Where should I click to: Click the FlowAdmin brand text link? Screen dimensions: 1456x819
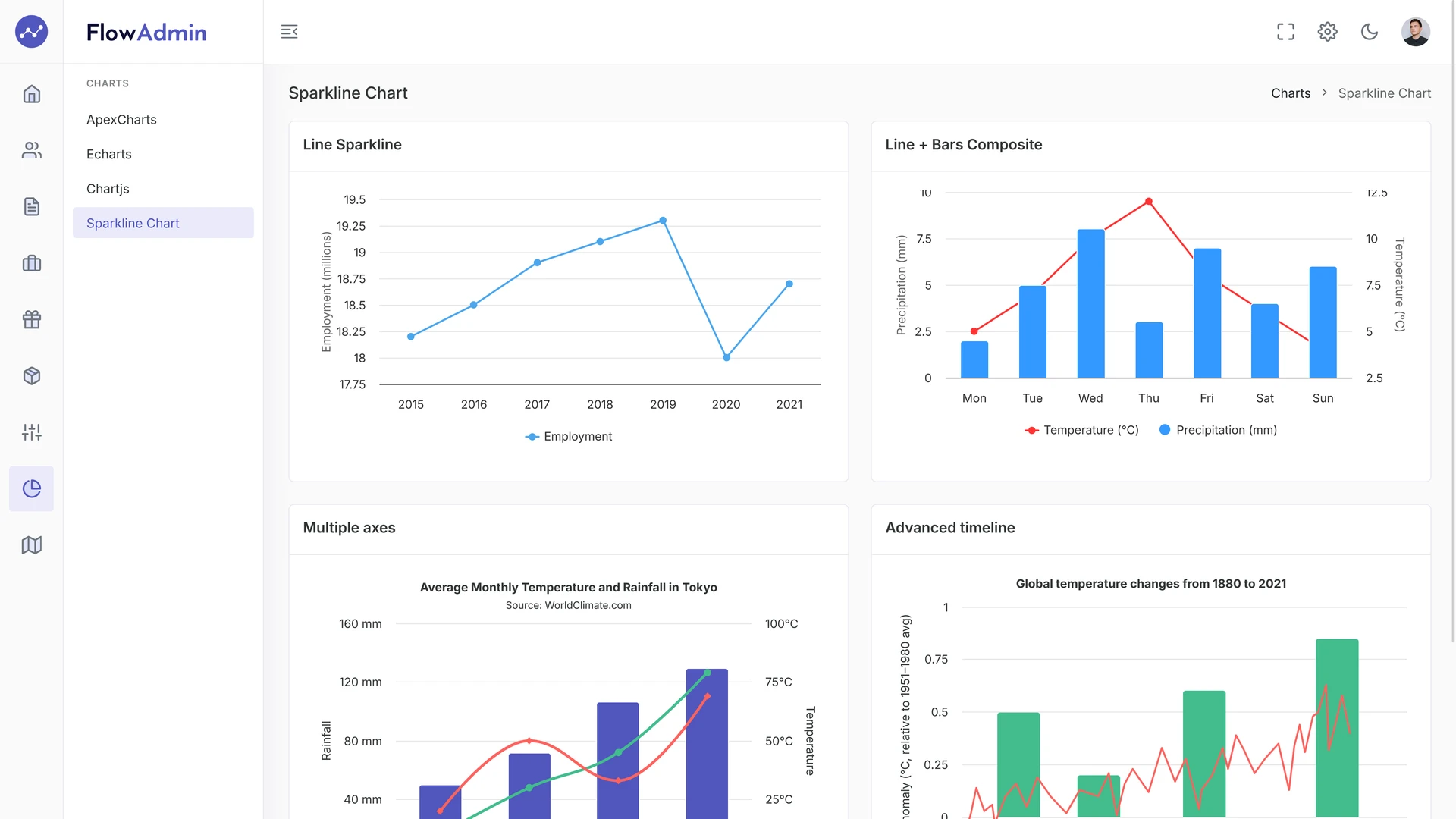pyautogui.click(x=146, y=32)
